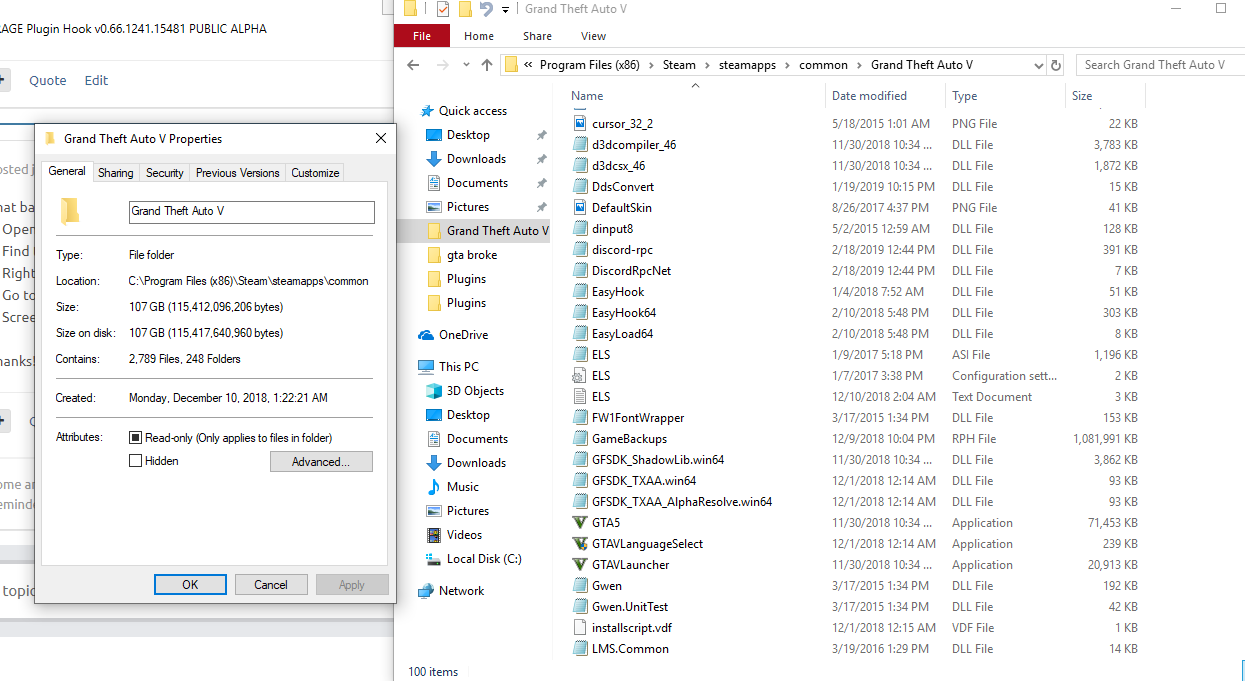Open the recent locations dropdown arrow
This screenshot has height=681, width=1245.
(465, 65)
